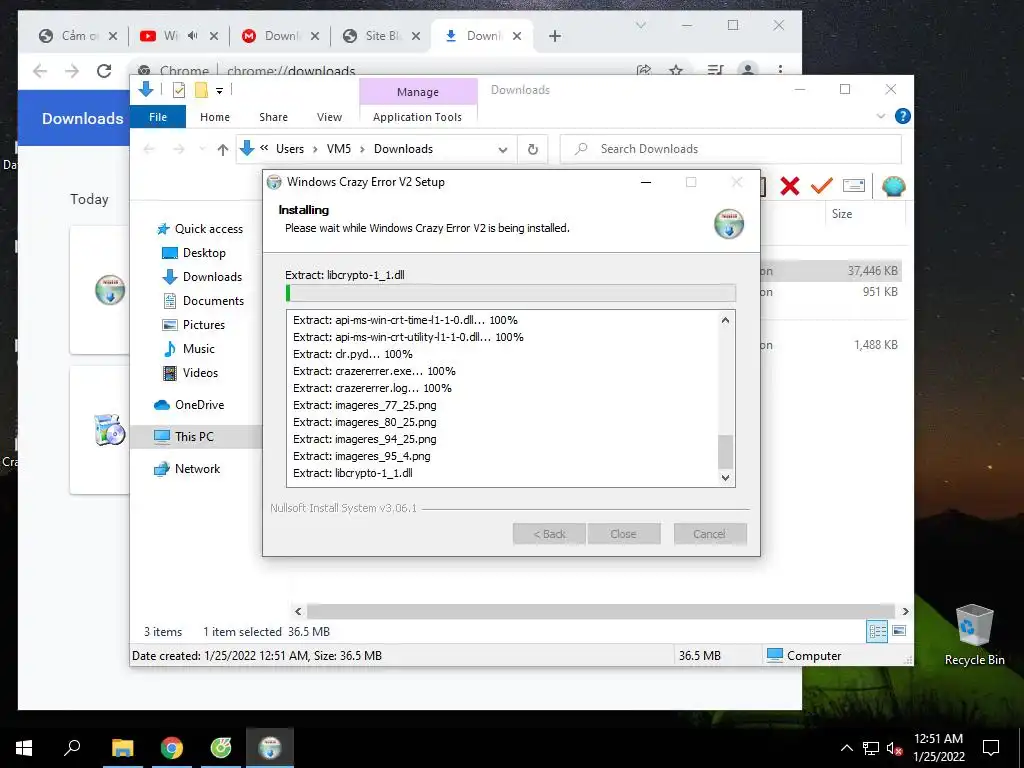Click the installer's Close button
This screenshot has height=768, width=1024.
click(624, 534)
